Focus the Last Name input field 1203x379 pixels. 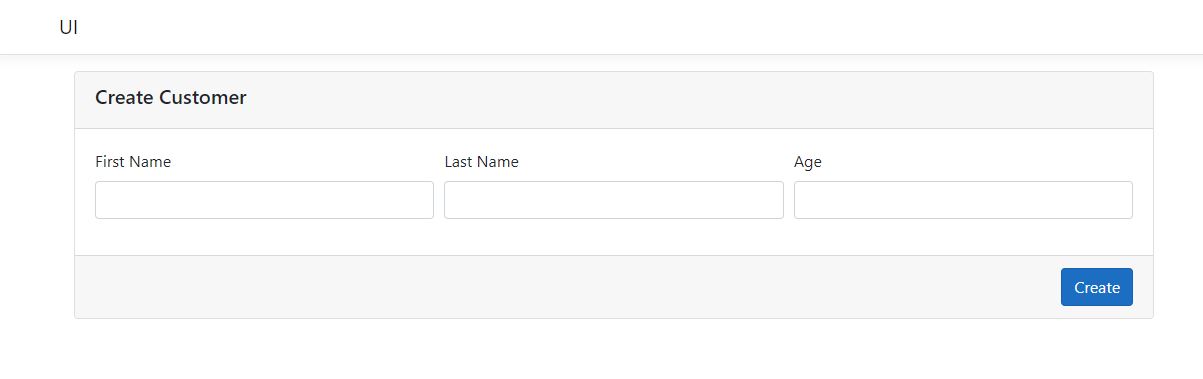614,200
